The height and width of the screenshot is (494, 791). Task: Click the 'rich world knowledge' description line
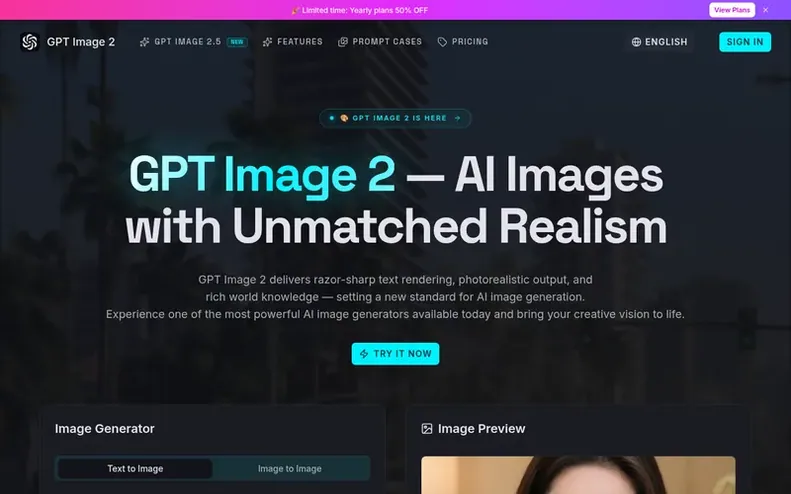click(395, 297)
